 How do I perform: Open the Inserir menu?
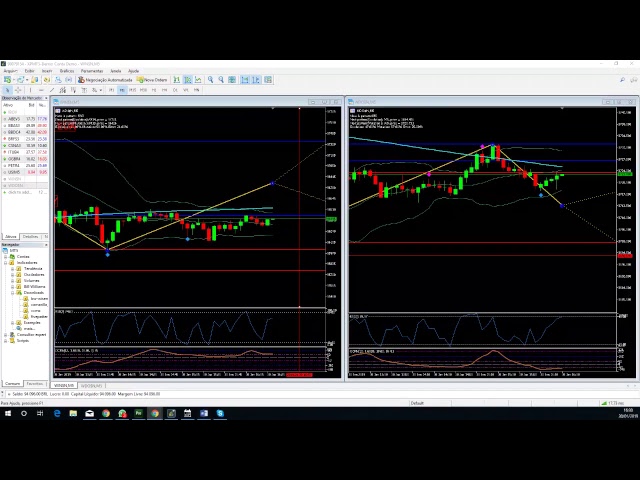[x=47, y=71]
